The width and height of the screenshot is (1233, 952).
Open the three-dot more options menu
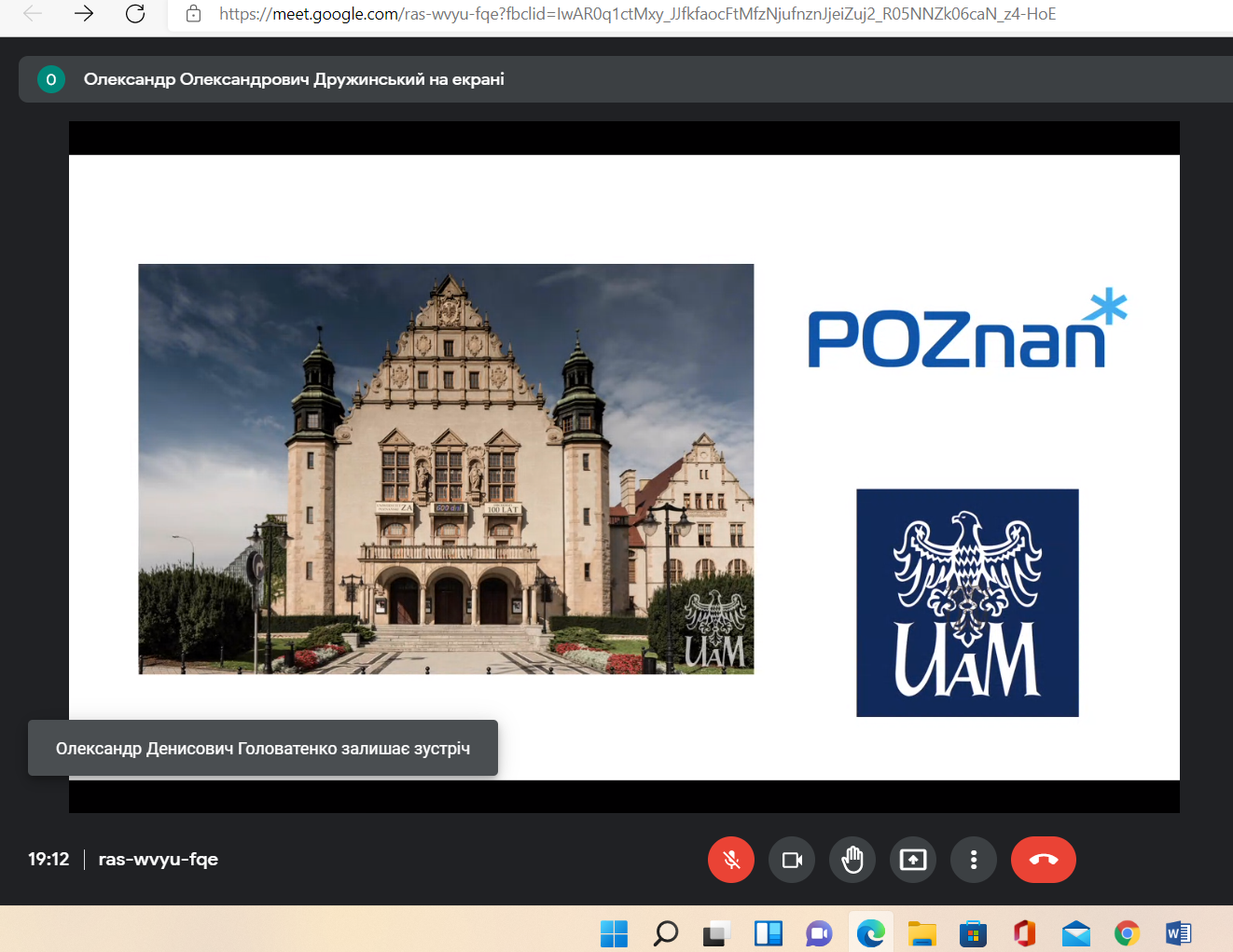974,860
